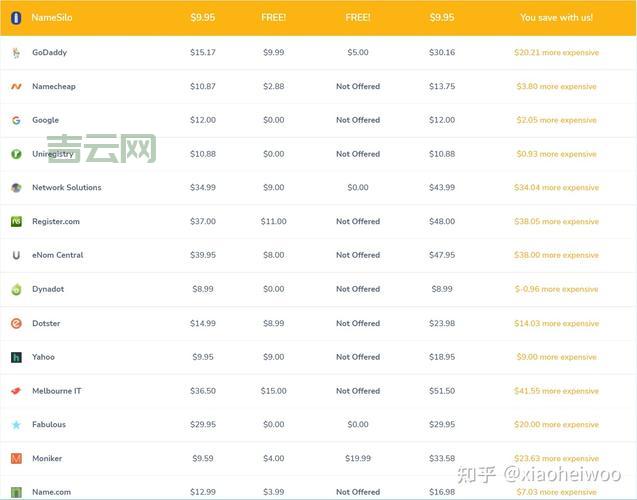Click the Moniker logo icon
The height and width of the screenshot is (500, 637).
point(16,458)
